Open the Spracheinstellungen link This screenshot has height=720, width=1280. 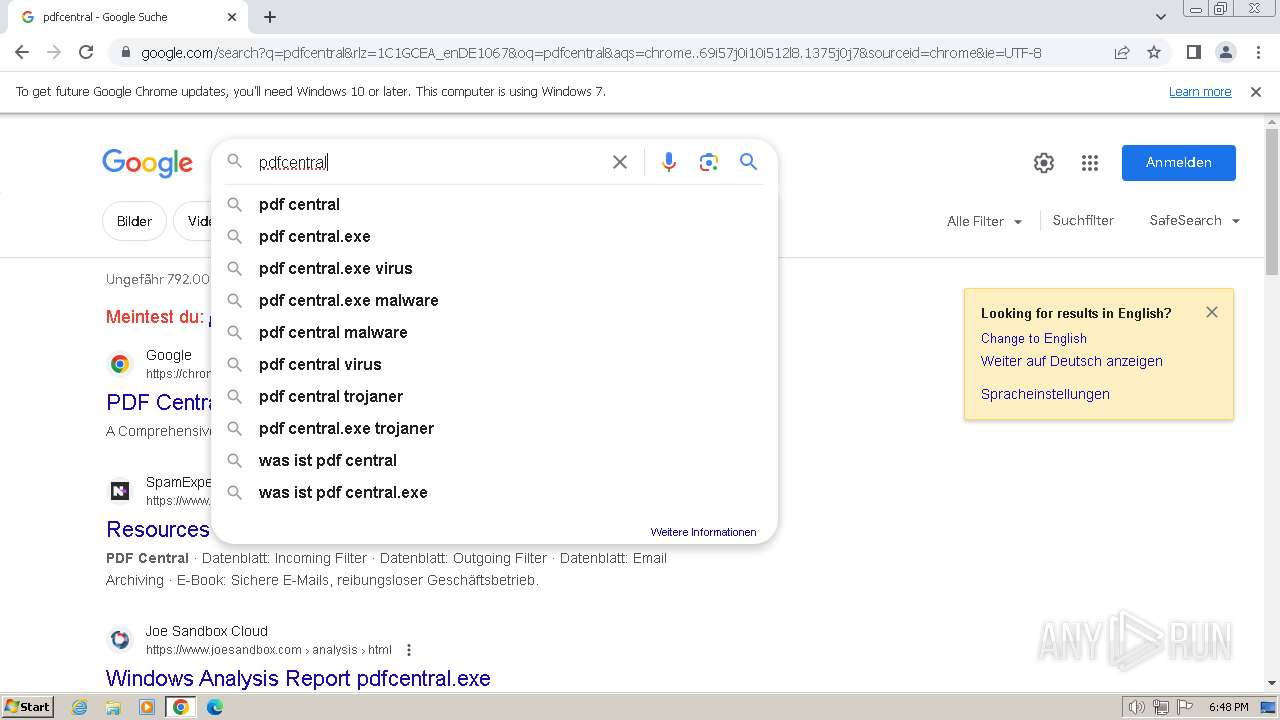(x=1045, y=394)
